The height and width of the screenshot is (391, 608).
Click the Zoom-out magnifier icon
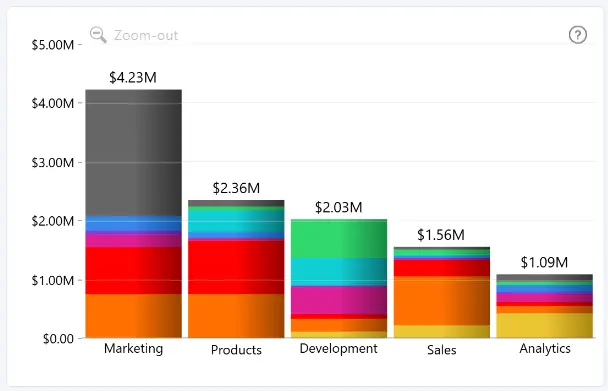point(98,35)
